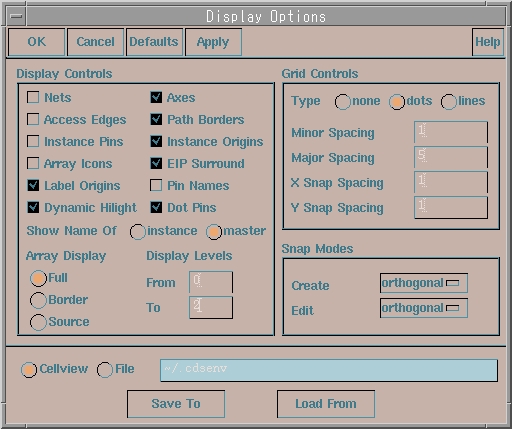
Task: Uncheck the Label Origins checkbox
Action: click(x=33, y=185)
